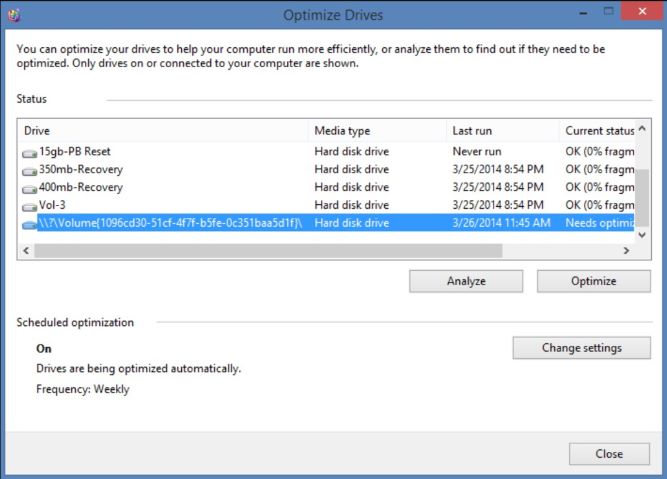
Task: Sort by the Media type column header
Action: tap(376, 131)
